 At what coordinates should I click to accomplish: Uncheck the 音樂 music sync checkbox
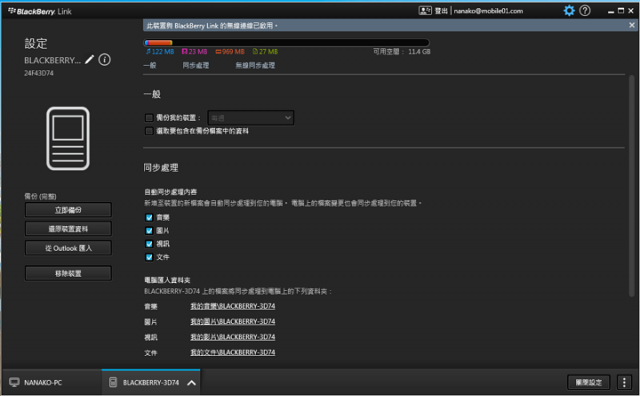[149, 218]
